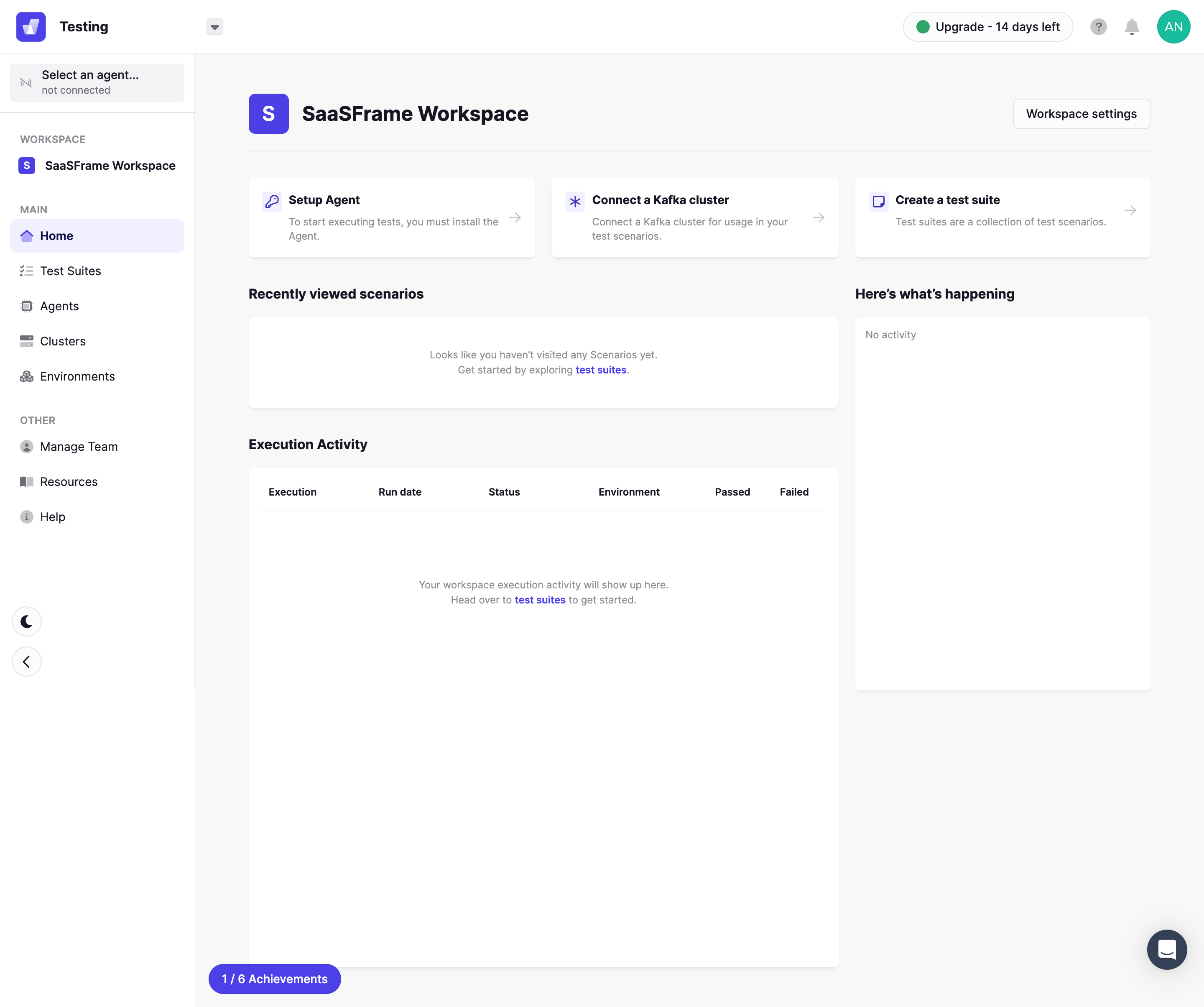1204x1007 pixels.
Task: Click the Failed column header
Action: [794, 492]
